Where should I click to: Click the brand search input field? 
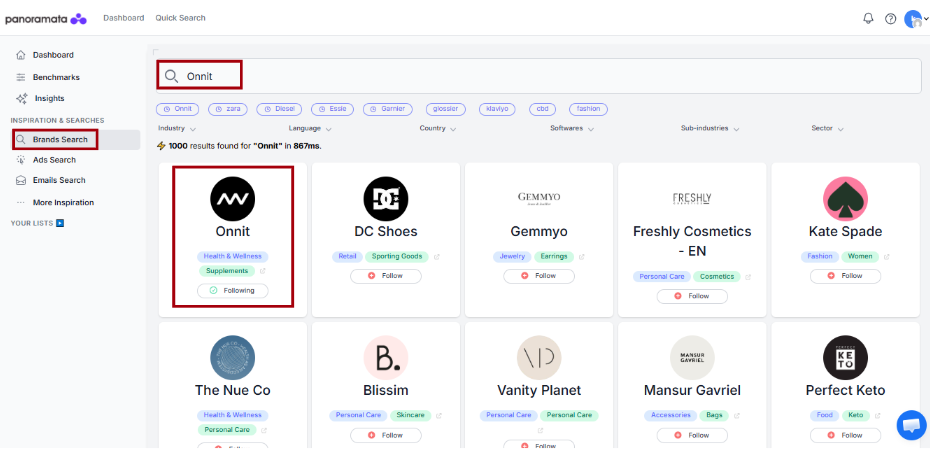click(x=540, y=76)
